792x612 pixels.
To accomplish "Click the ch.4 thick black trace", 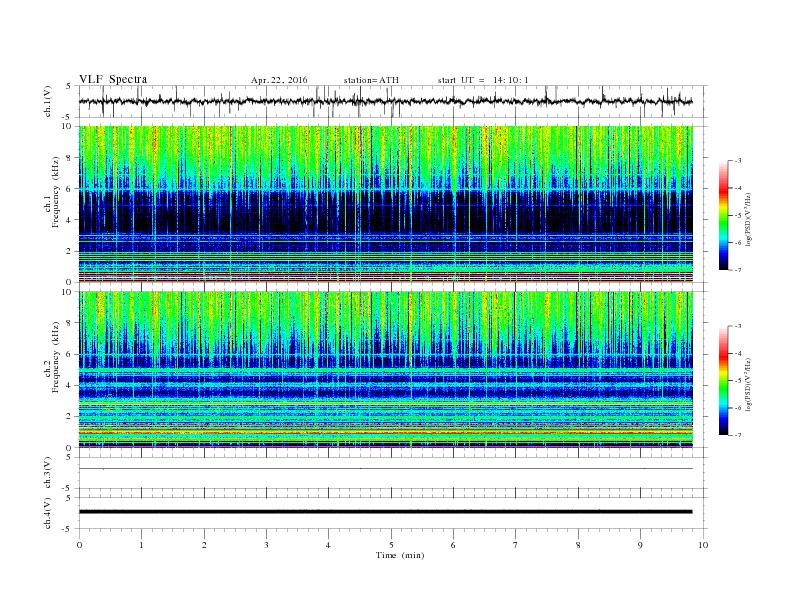I will coord(386,512).
